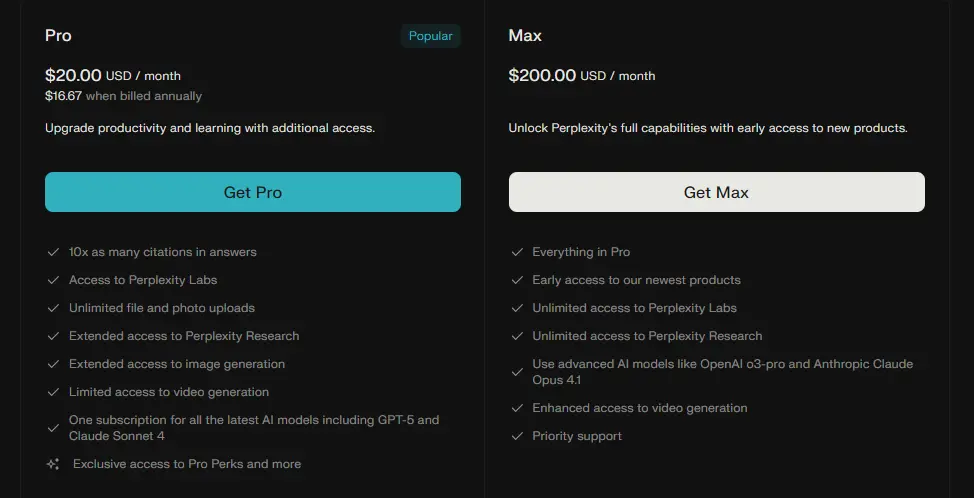
Task: Click the Get Max button
Action: [716, 192]
